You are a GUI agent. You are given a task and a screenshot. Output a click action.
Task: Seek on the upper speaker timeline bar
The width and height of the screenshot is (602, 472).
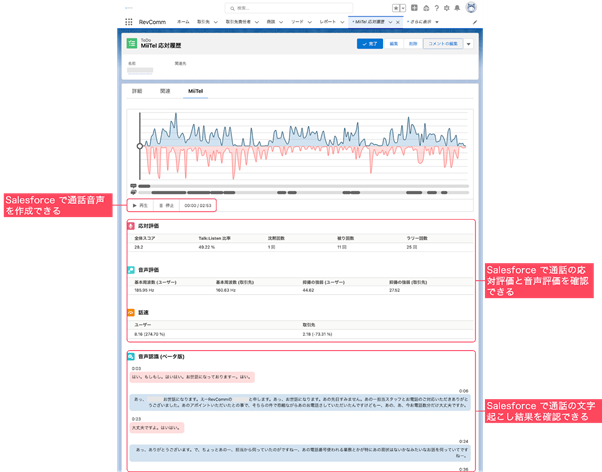pyautogui.click(x=303, y=186)
